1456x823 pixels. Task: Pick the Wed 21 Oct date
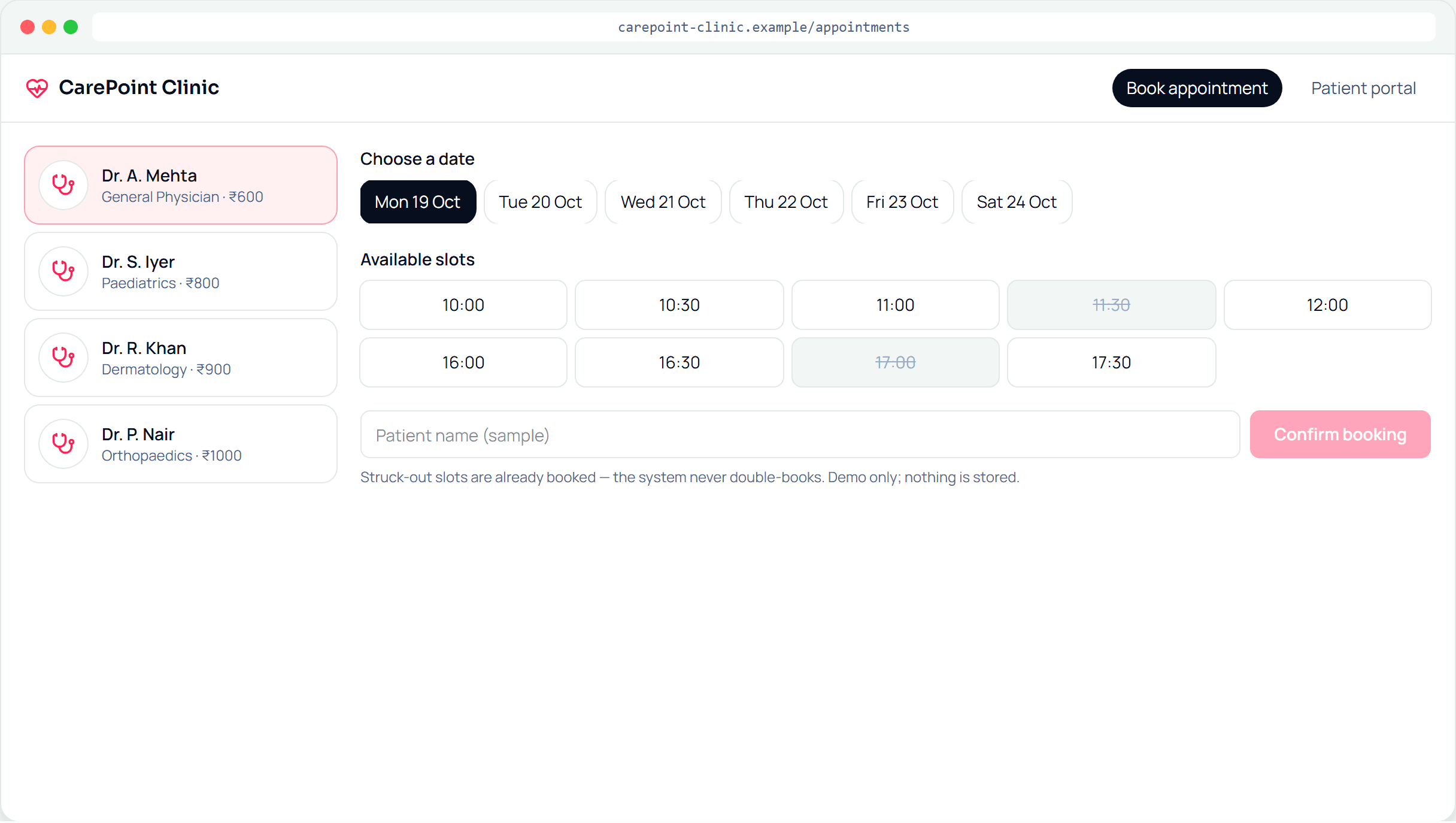click(663, 202)
